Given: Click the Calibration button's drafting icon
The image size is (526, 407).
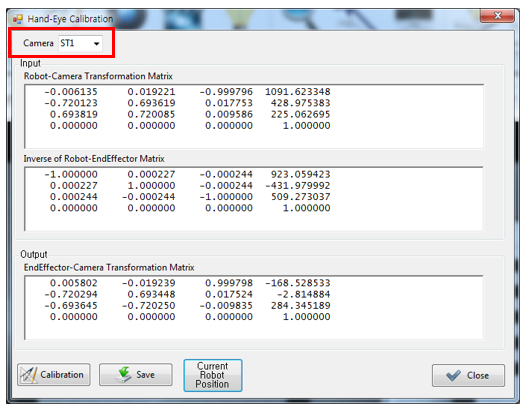Looking at the screenshot, I should click(28, 375).
